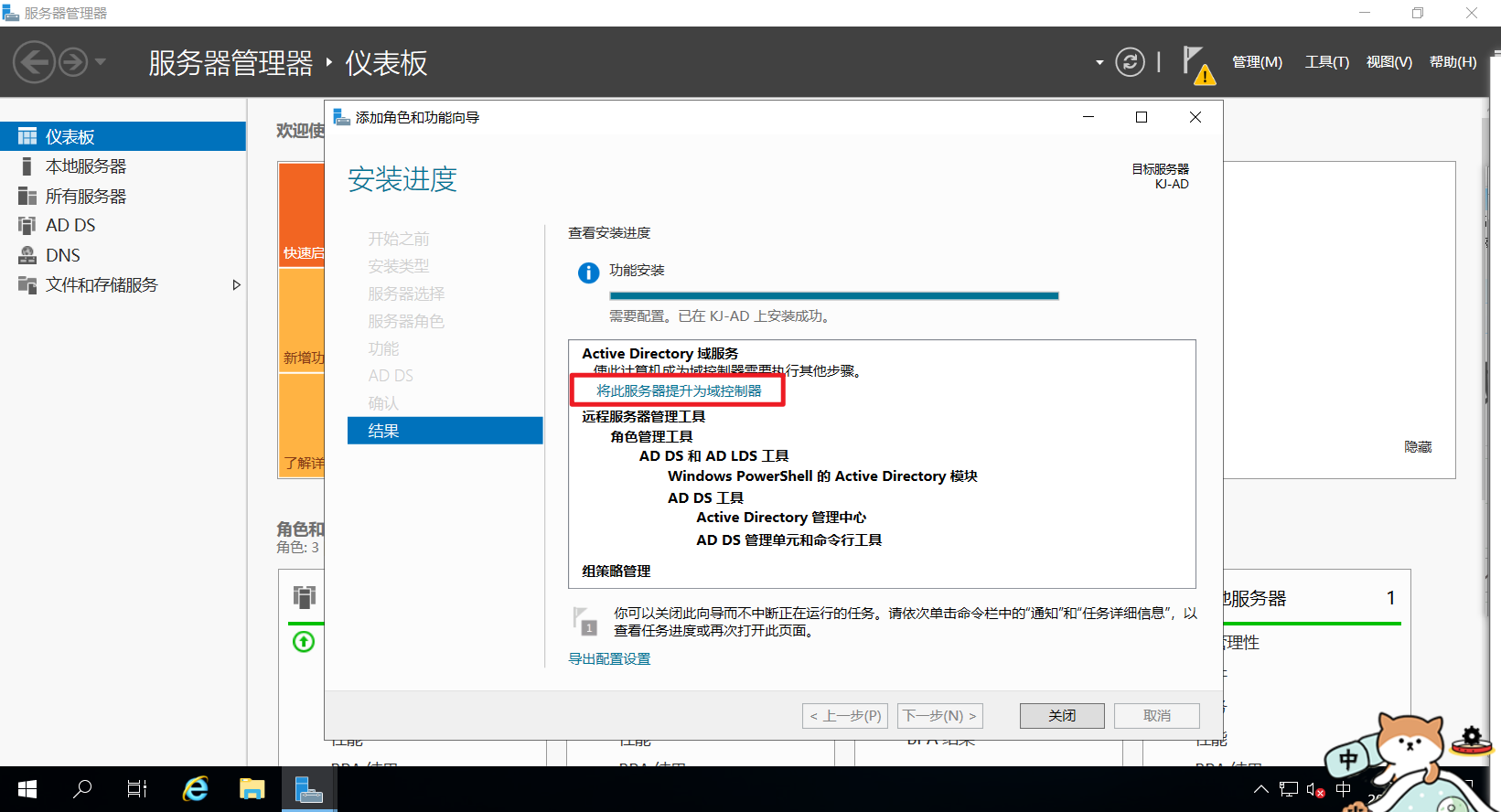Maximize the 添加角色和功能向导 window
Screen dimensions: 1501x812
point(1142,117)
